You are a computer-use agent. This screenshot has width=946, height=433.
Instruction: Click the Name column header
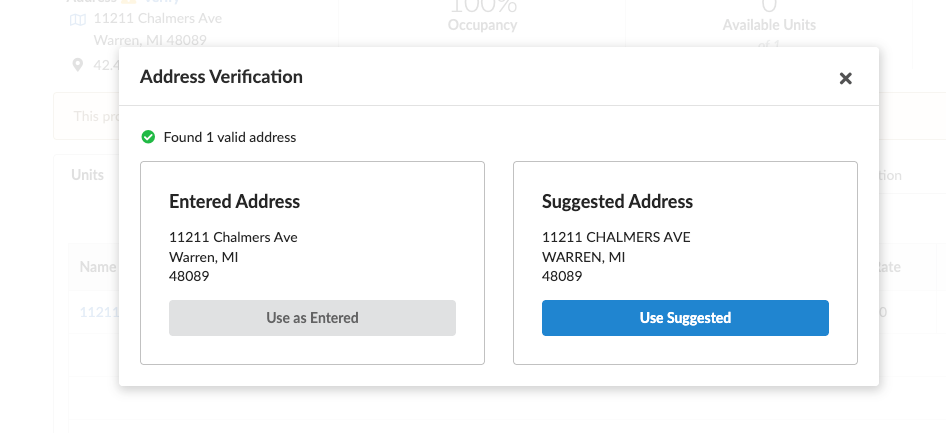click(x=97, y=267)
